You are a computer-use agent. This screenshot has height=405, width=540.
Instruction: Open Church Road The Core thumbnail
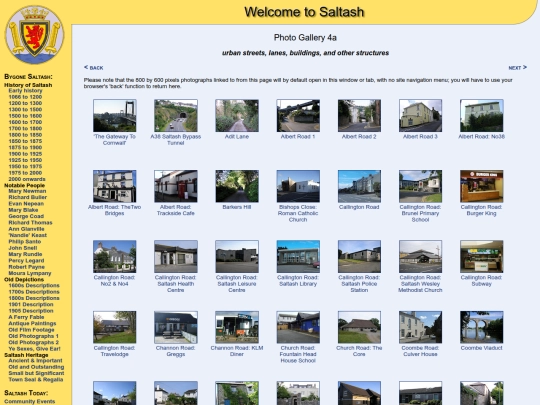pyautogui.click(x=359, y=327)
